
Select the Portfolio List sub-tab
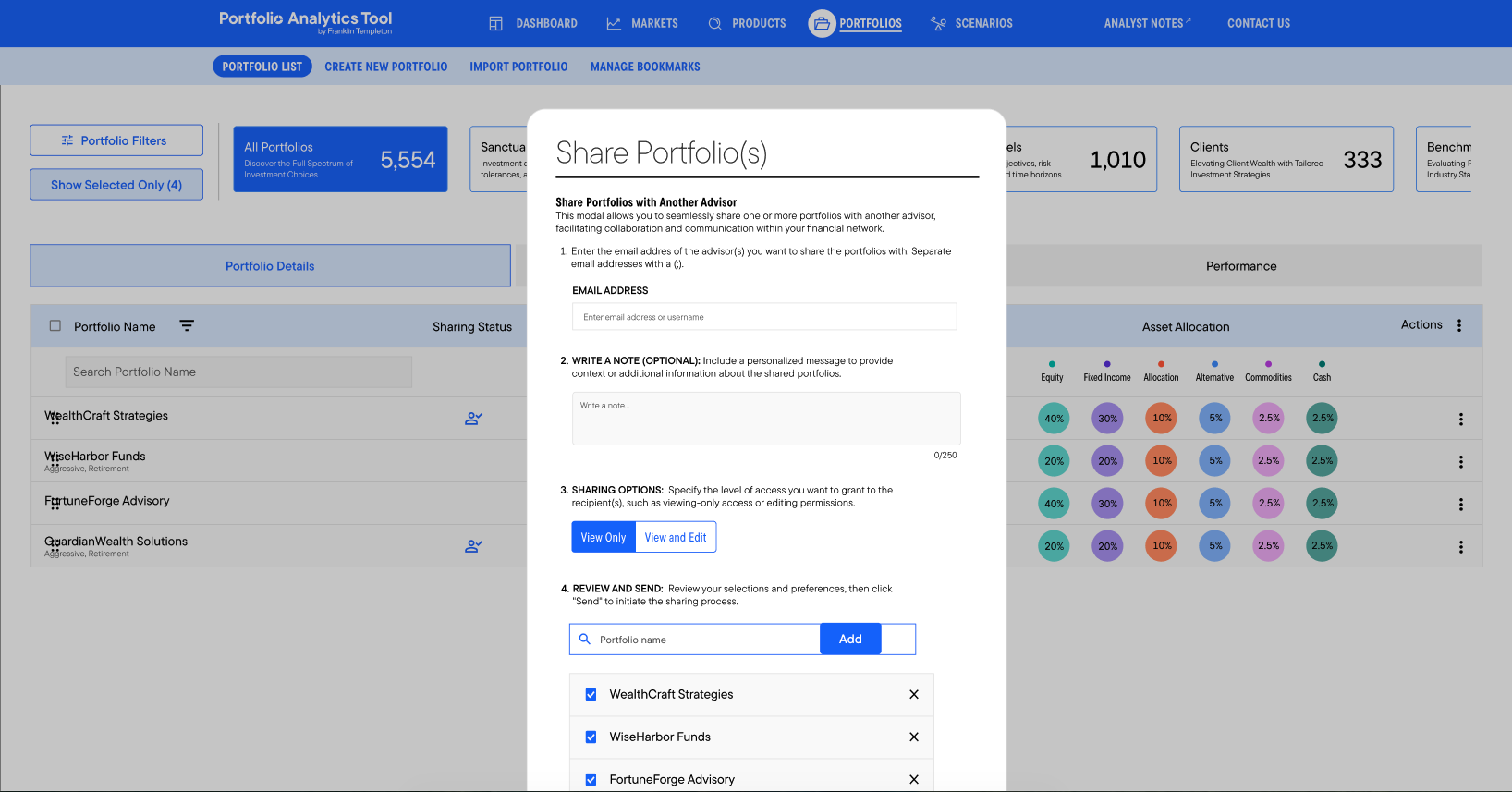tap(262, 67)
